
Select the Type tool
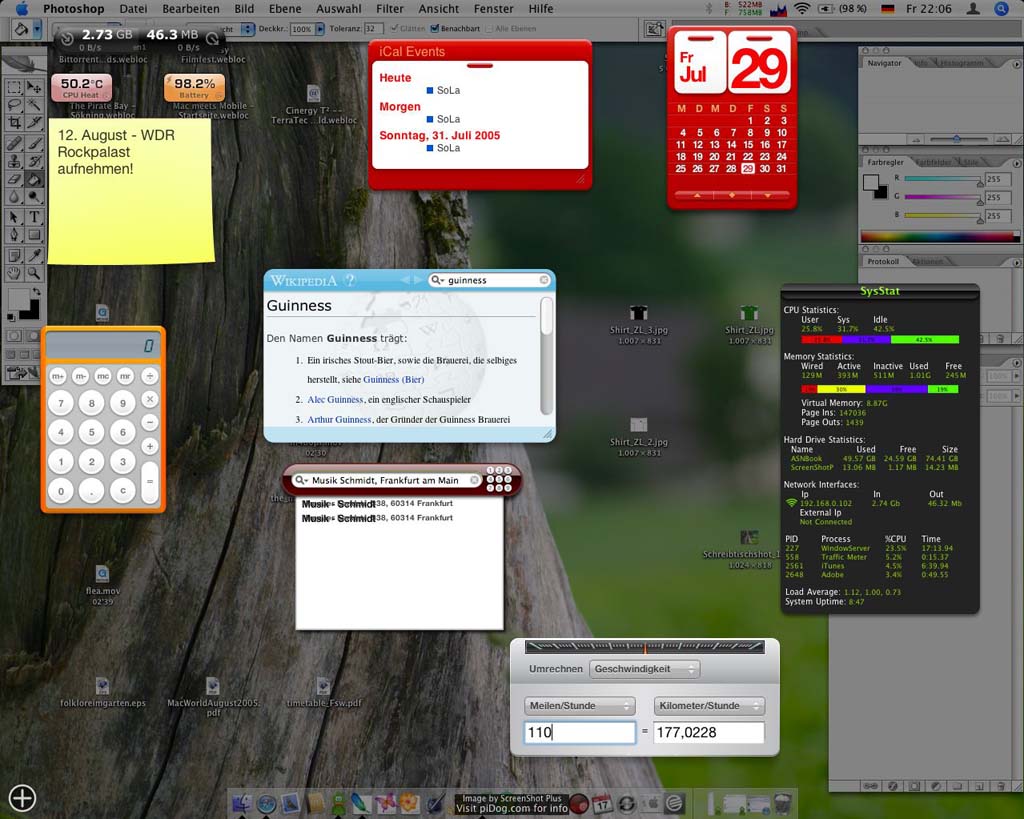[x=34, y=217]
